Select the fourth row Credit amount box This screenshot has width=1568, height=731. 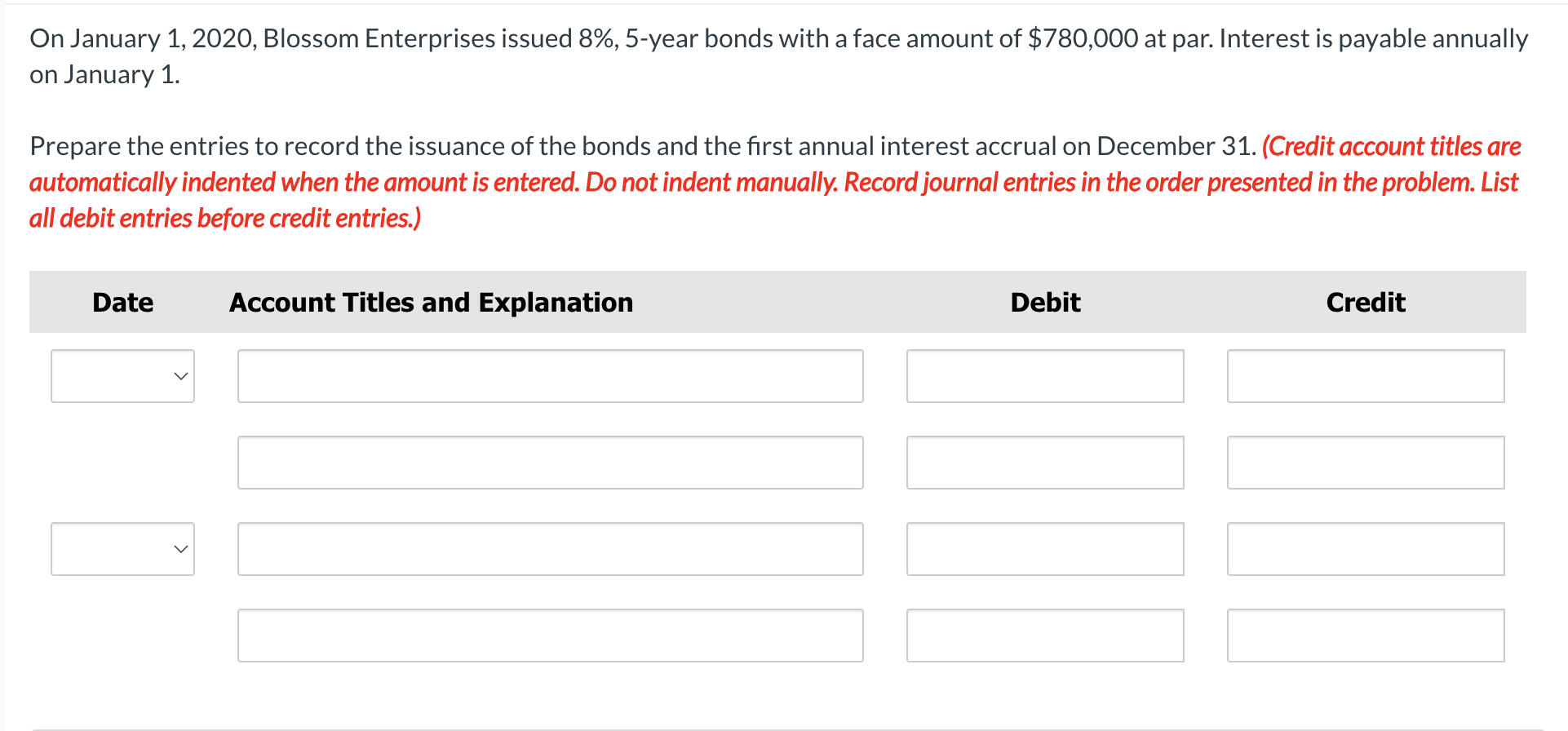click(x=1365, y=636)
